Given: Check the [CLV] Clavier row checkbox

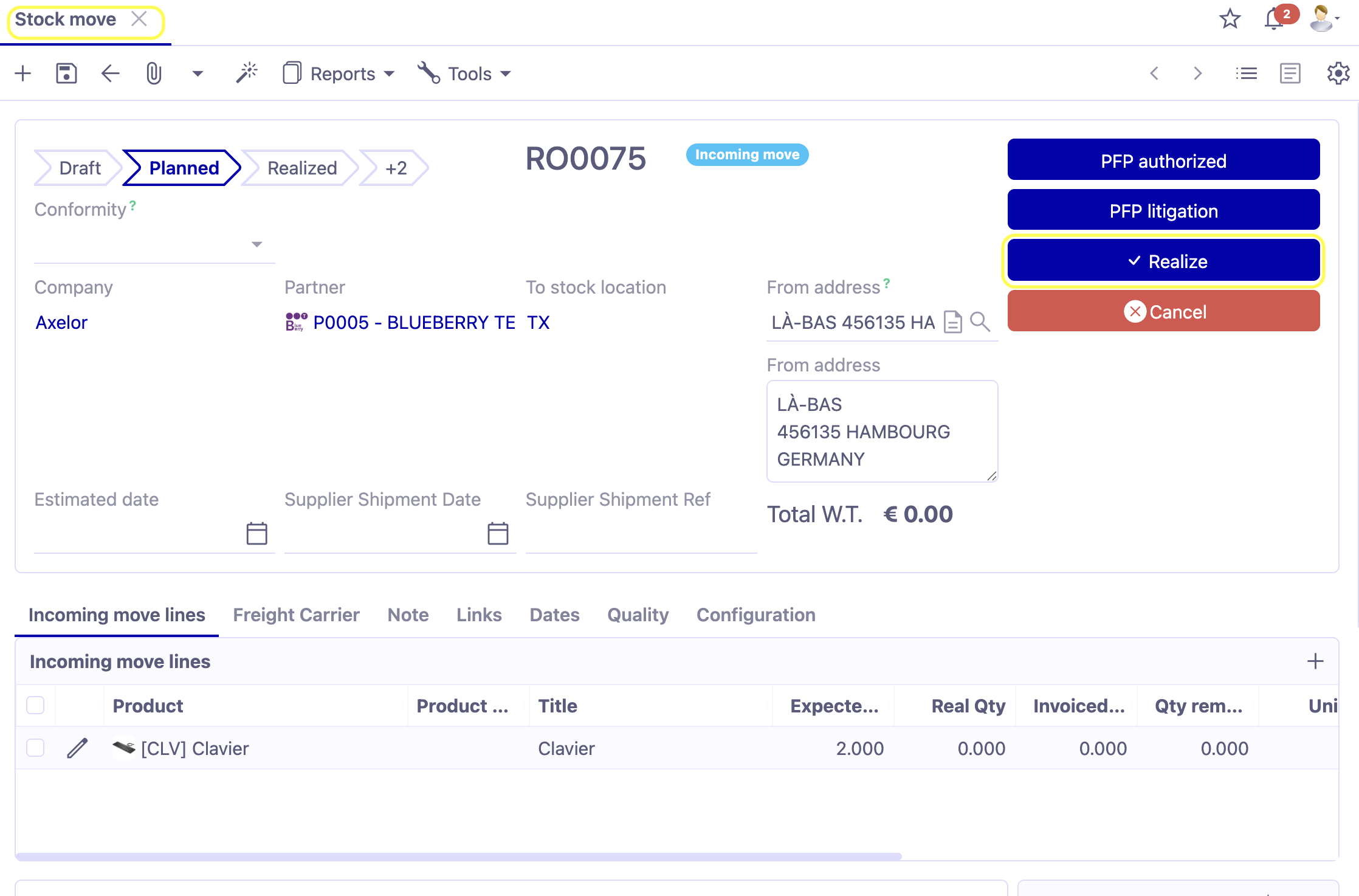Looking at the screenshot, I should [35, 748].
